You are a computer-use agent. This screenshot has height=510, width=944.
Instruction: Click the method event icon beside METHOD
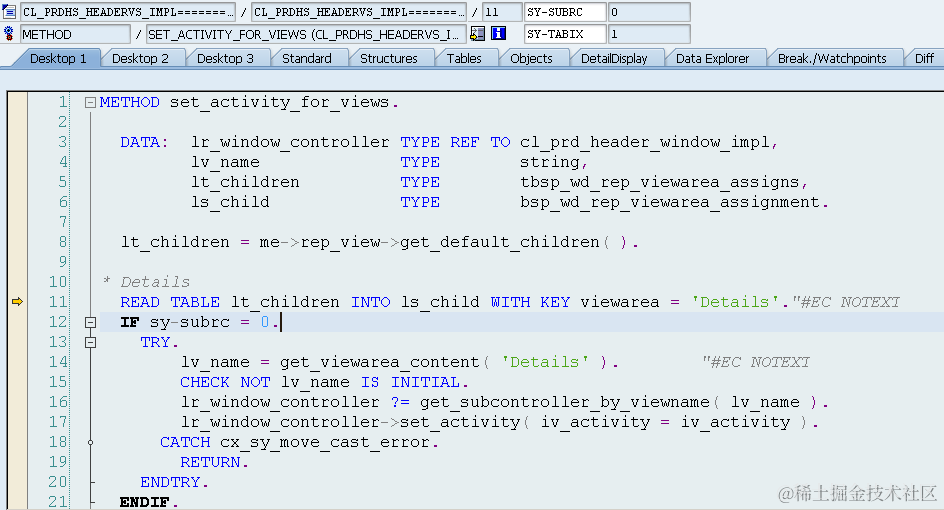point(8,34)
